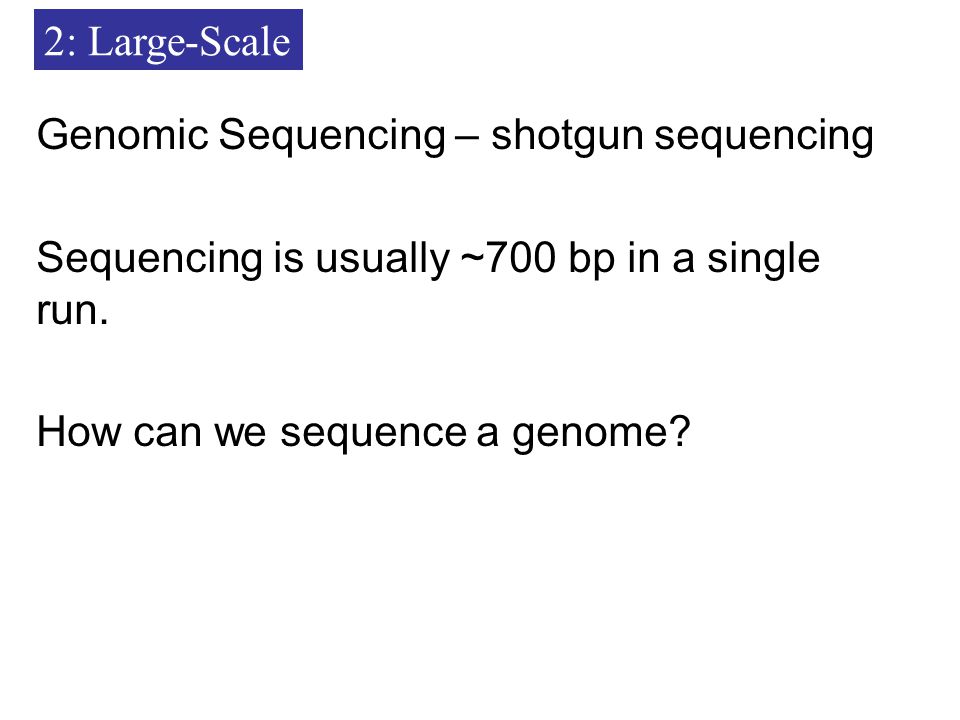This screenshot has height=720, width=960.
Task: Select the word "shotgun" on the slide
Action: tap(567, 137)
